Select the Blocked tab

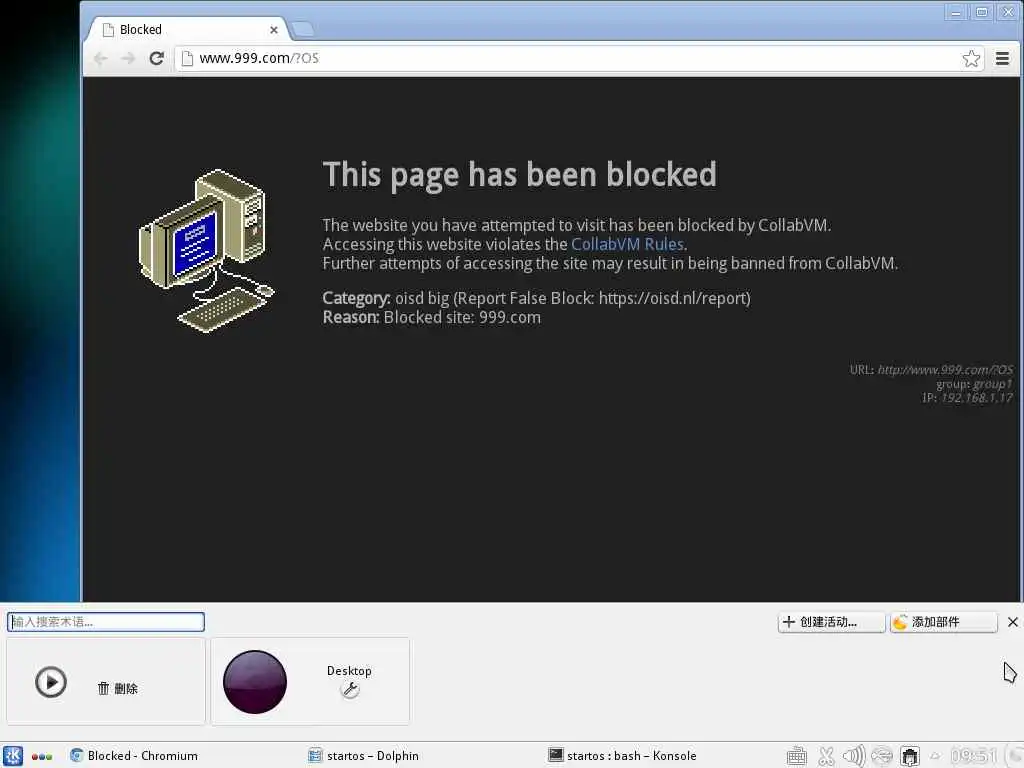189,29
